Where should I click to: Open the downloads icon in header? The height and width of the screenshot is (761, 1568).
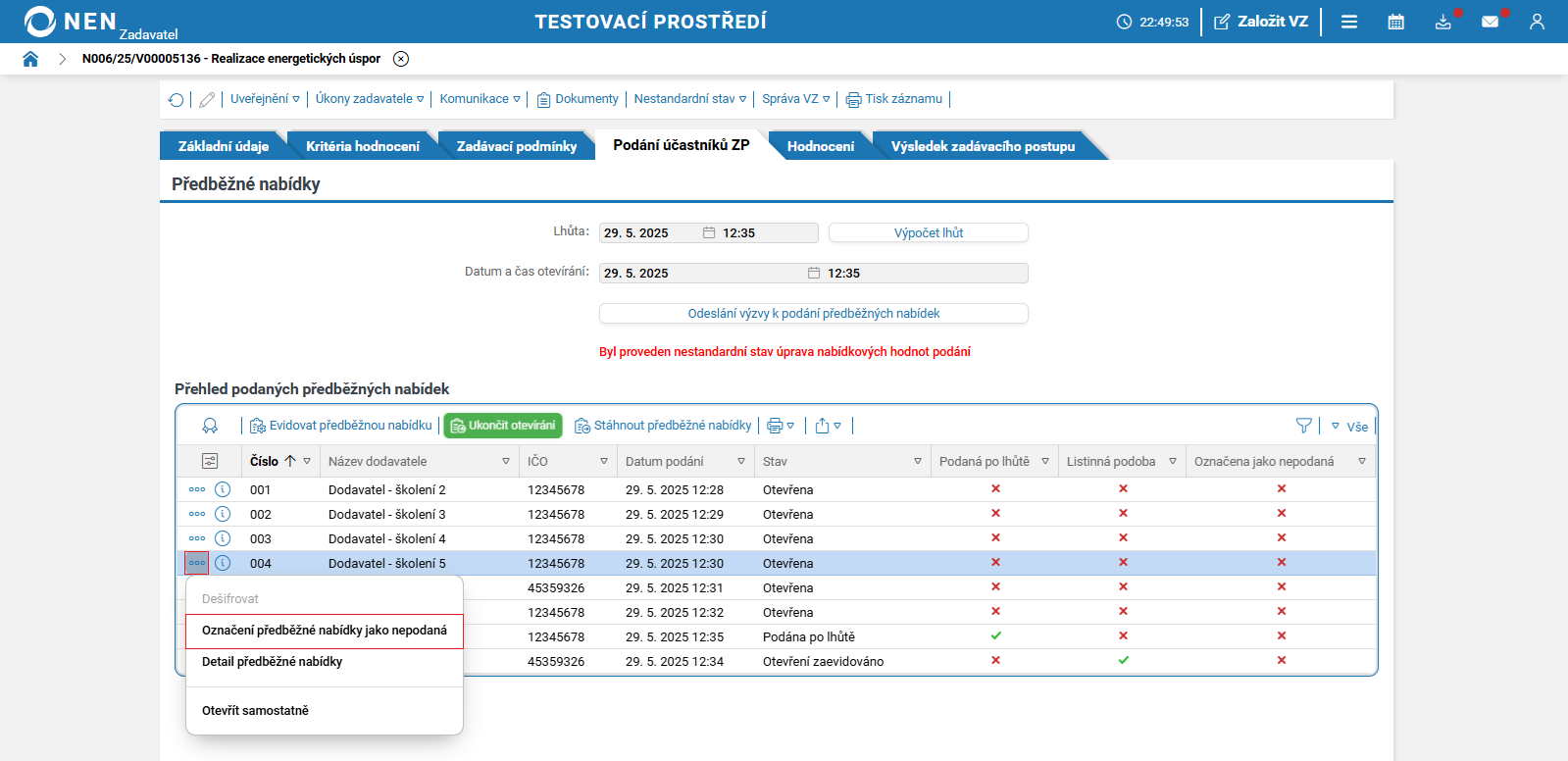coord(1442,22)
